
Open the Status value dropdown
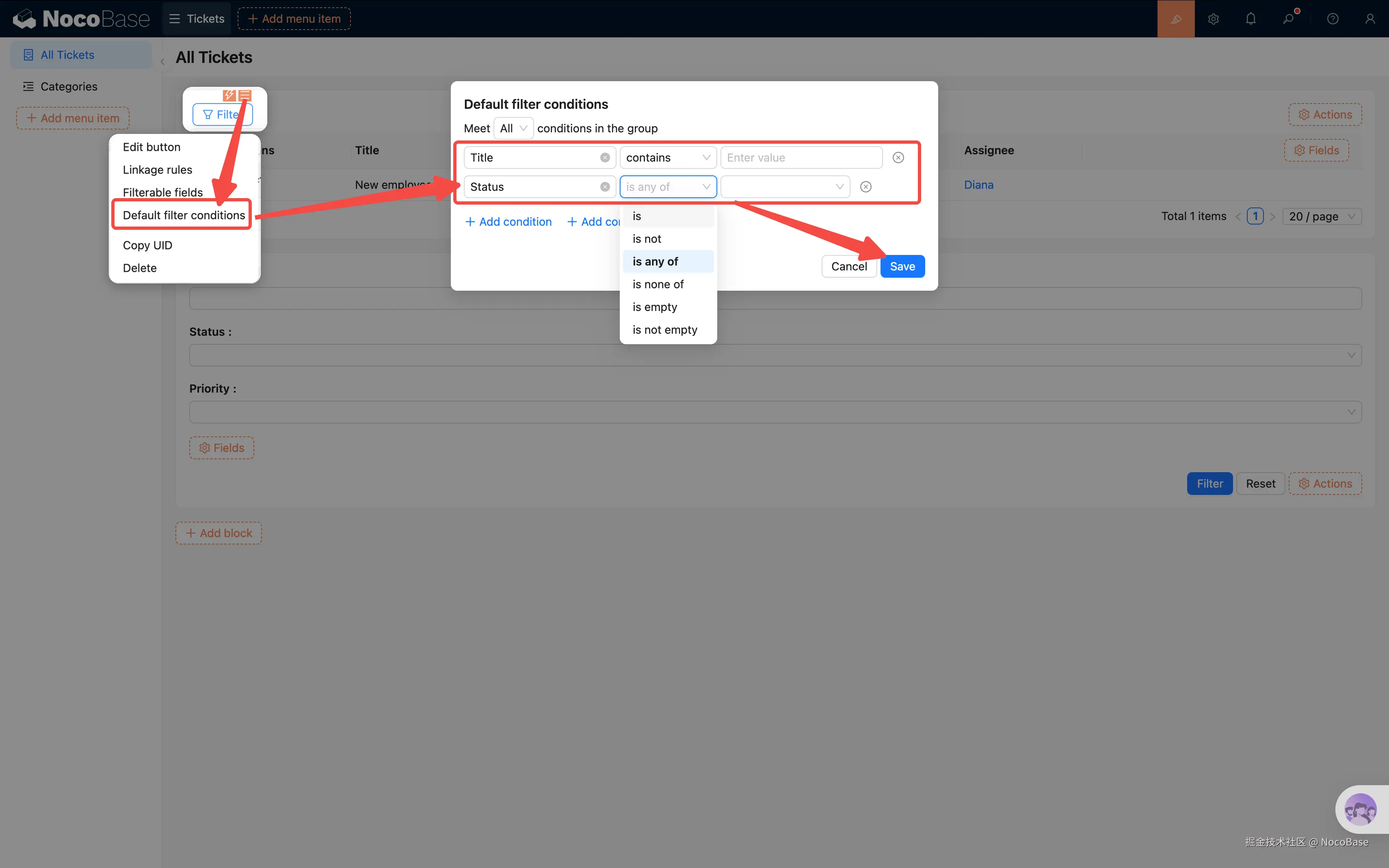pos(784,187)
